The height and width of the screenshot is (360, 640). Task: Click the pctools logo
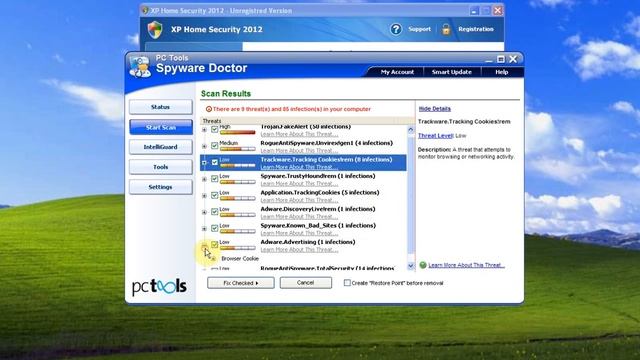(x=159, y=287)
